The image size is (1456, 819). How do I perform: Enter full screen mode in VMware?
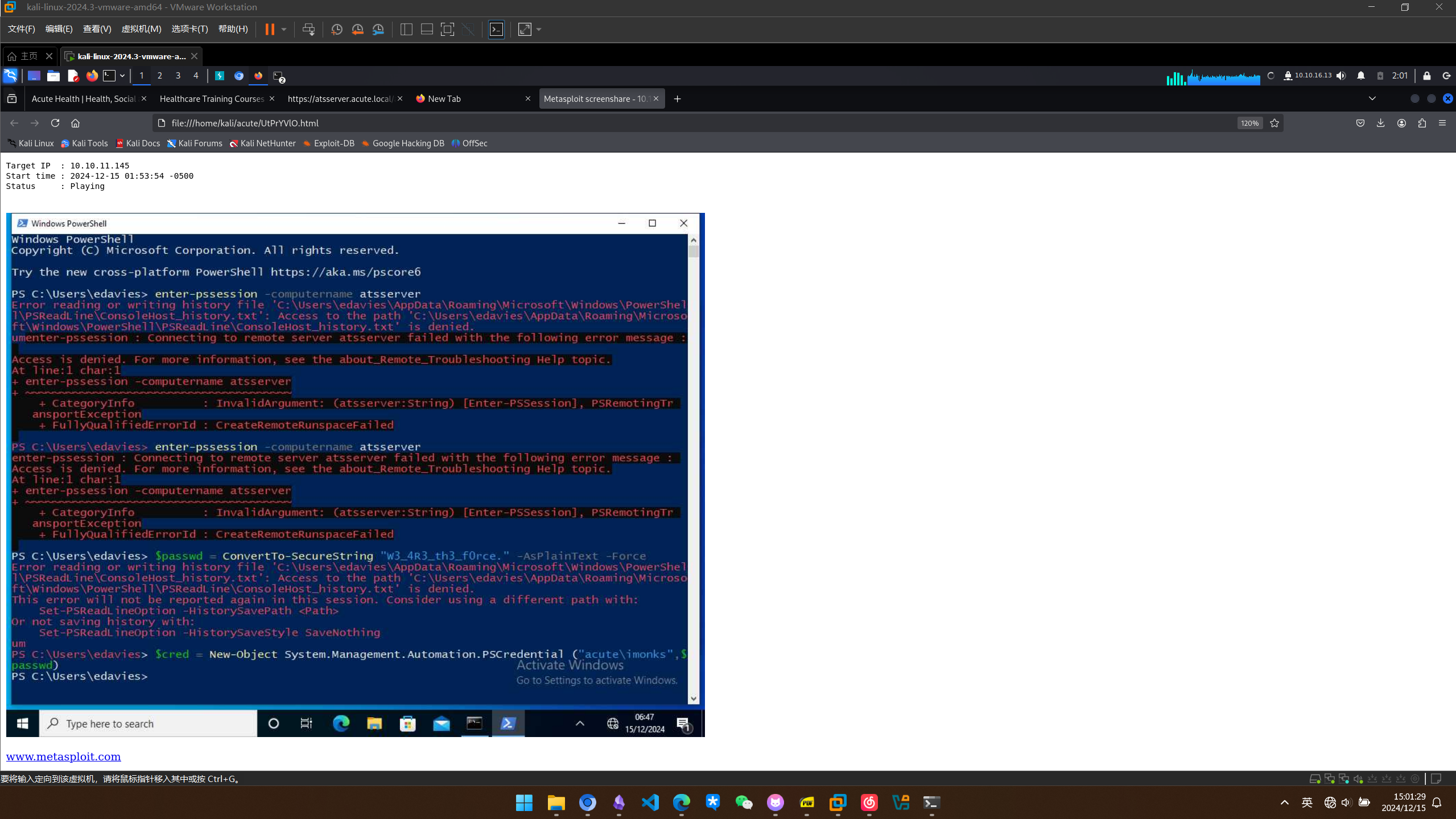point(447,29)
